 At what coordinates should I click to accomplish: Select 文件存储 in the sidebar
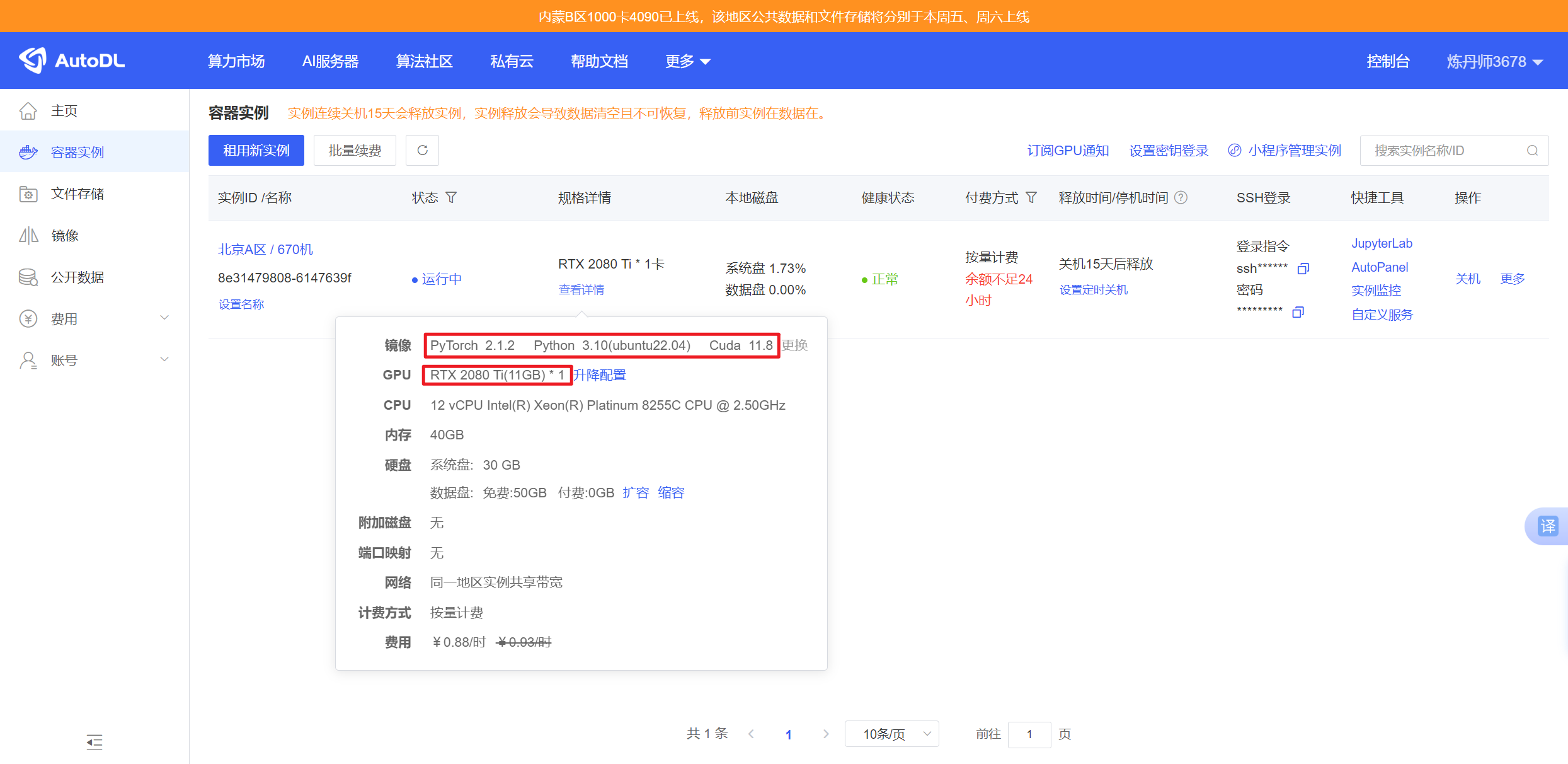[x=77, y=194]
